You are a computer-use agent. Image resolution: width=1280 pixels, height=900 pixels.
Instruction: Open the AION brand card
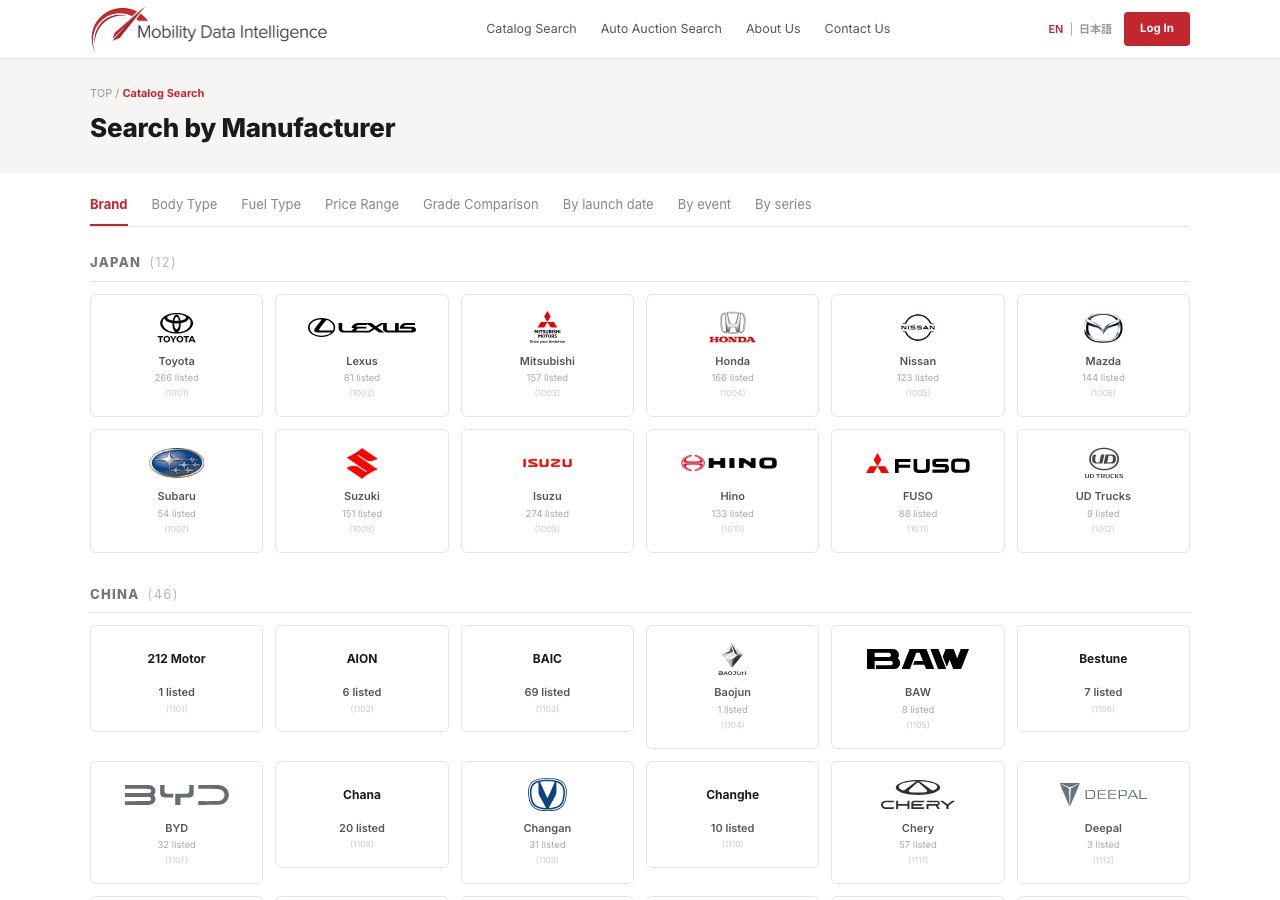(x=362, y=678)
